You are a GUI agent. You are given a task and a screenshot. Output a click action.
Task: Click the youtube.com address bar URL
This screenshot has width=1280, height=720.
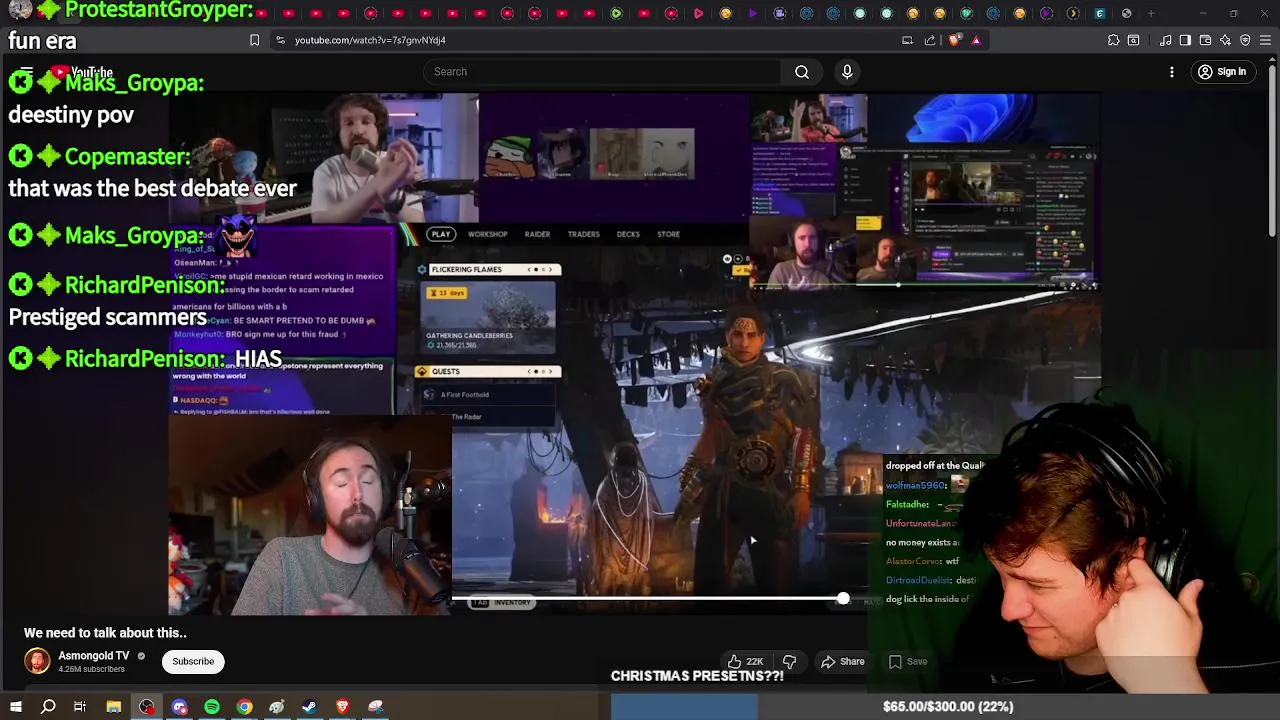pos(370,40)
